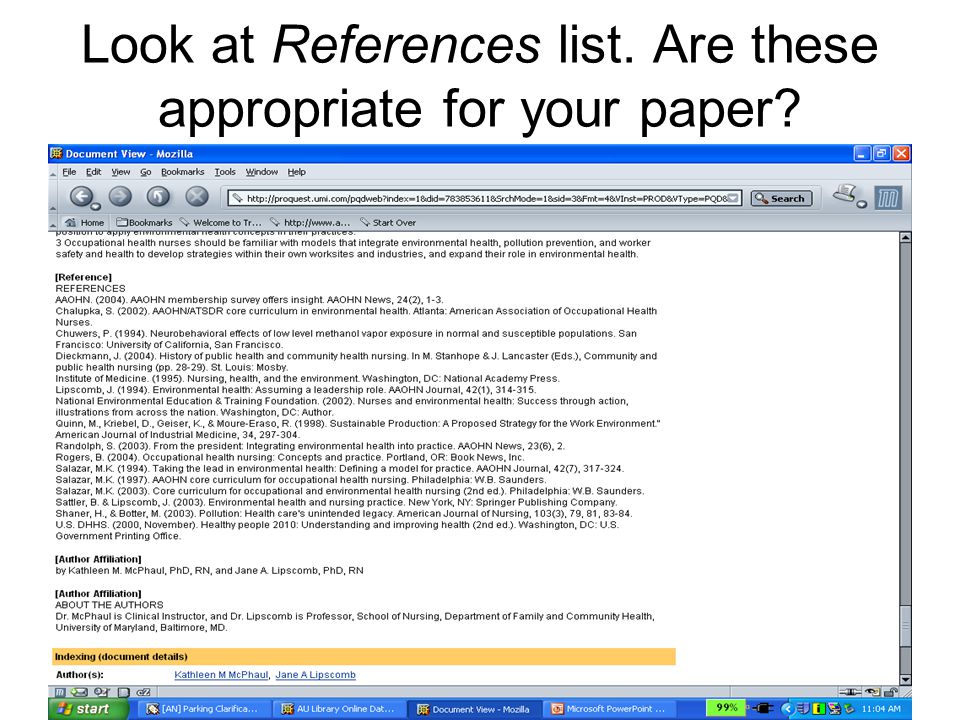Screen dimensions: 960x720
Task: Open the Kathleen M McPhaul author link
Action: (221, 675)
